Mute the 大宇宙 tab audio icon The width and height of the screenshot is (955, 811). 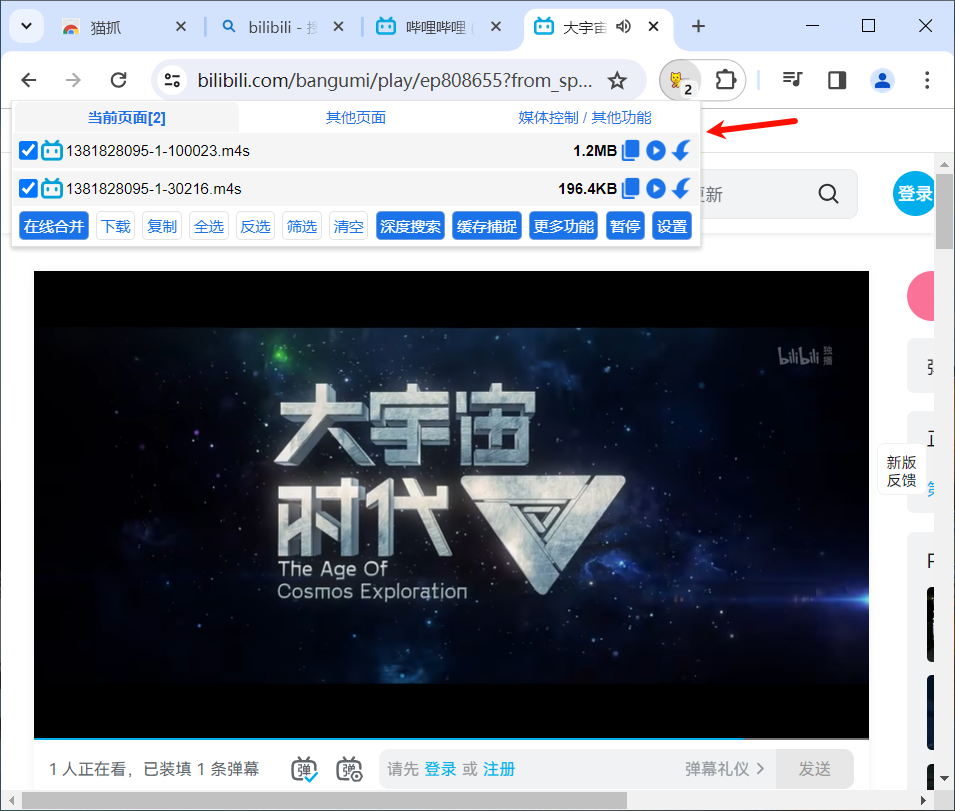(x=624, y=26)
